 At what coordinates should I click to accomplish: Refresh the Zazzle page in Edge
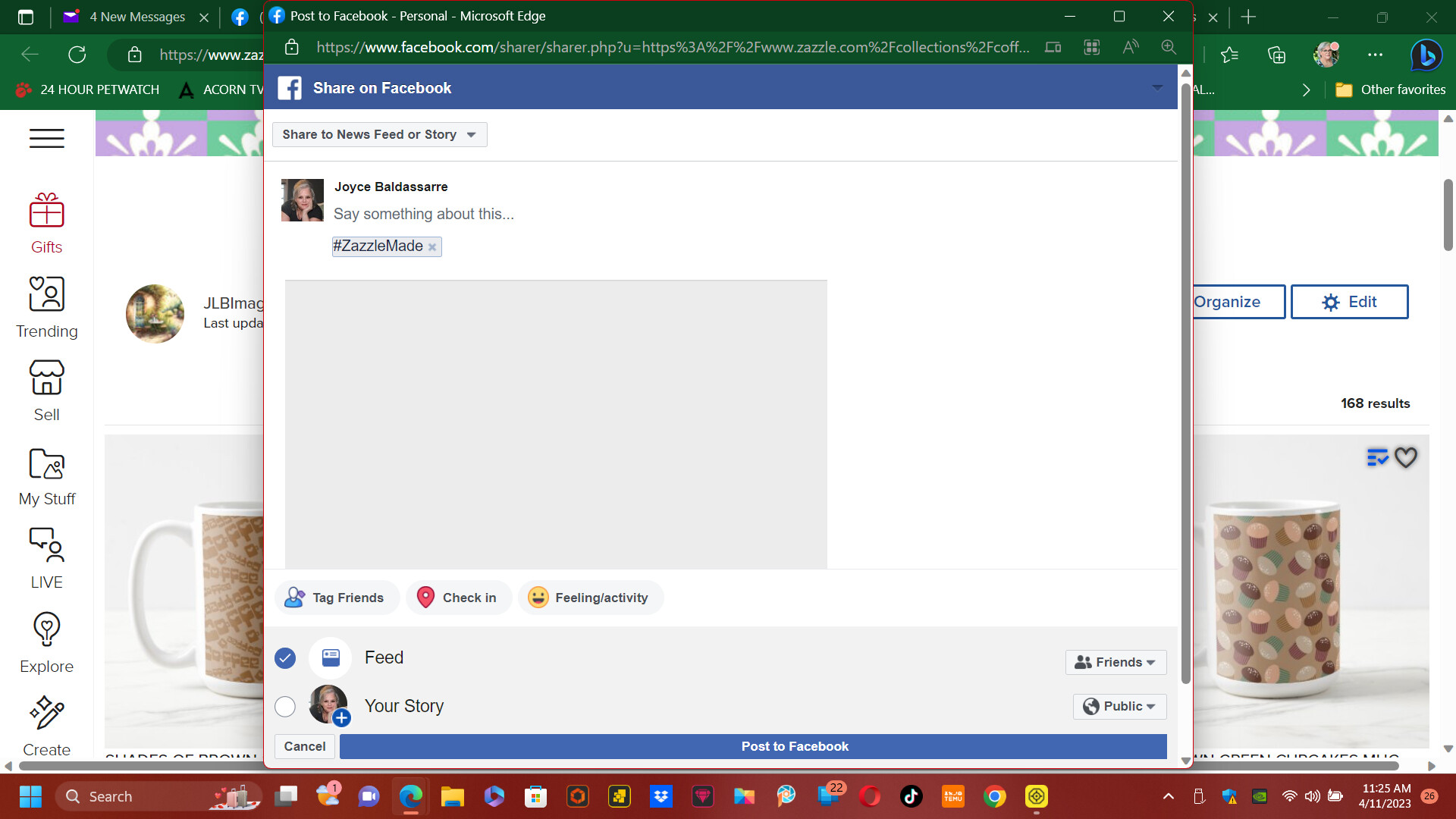(x=77, y=55)
